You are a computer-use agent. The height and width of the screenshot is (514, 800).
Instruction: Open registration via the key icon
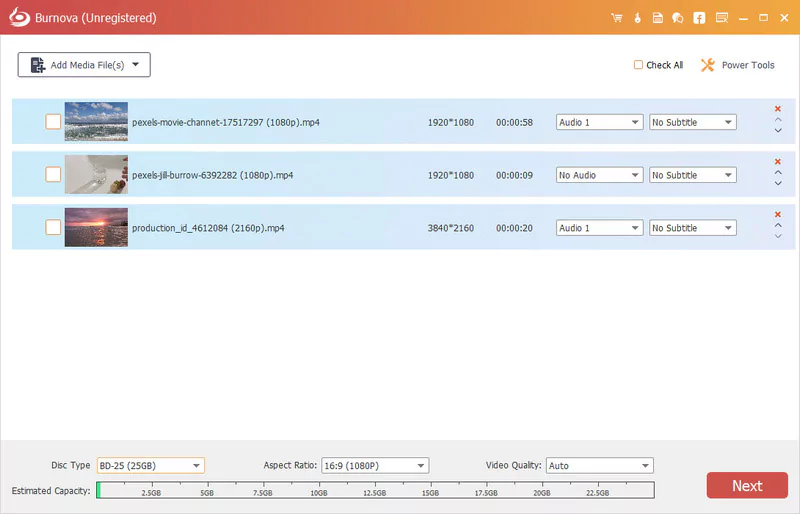click(x=636, y=18)
